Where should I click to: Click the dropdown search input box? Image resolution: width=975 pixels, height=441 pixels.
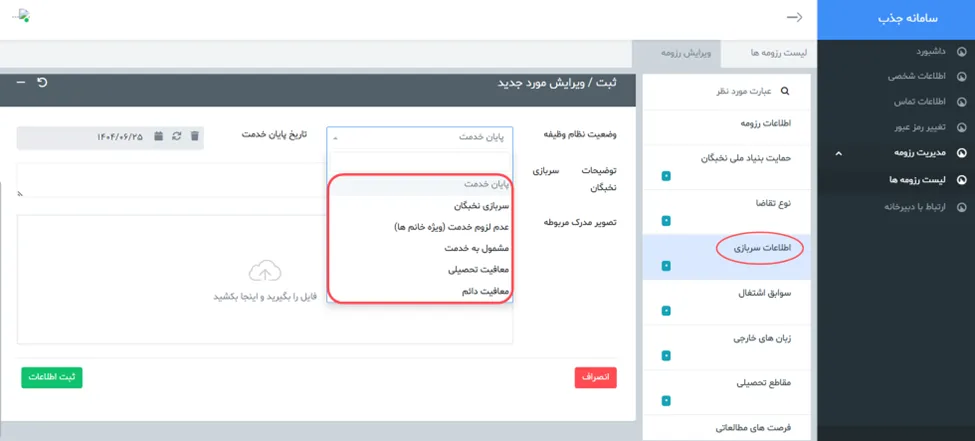(x=420, y=164)
